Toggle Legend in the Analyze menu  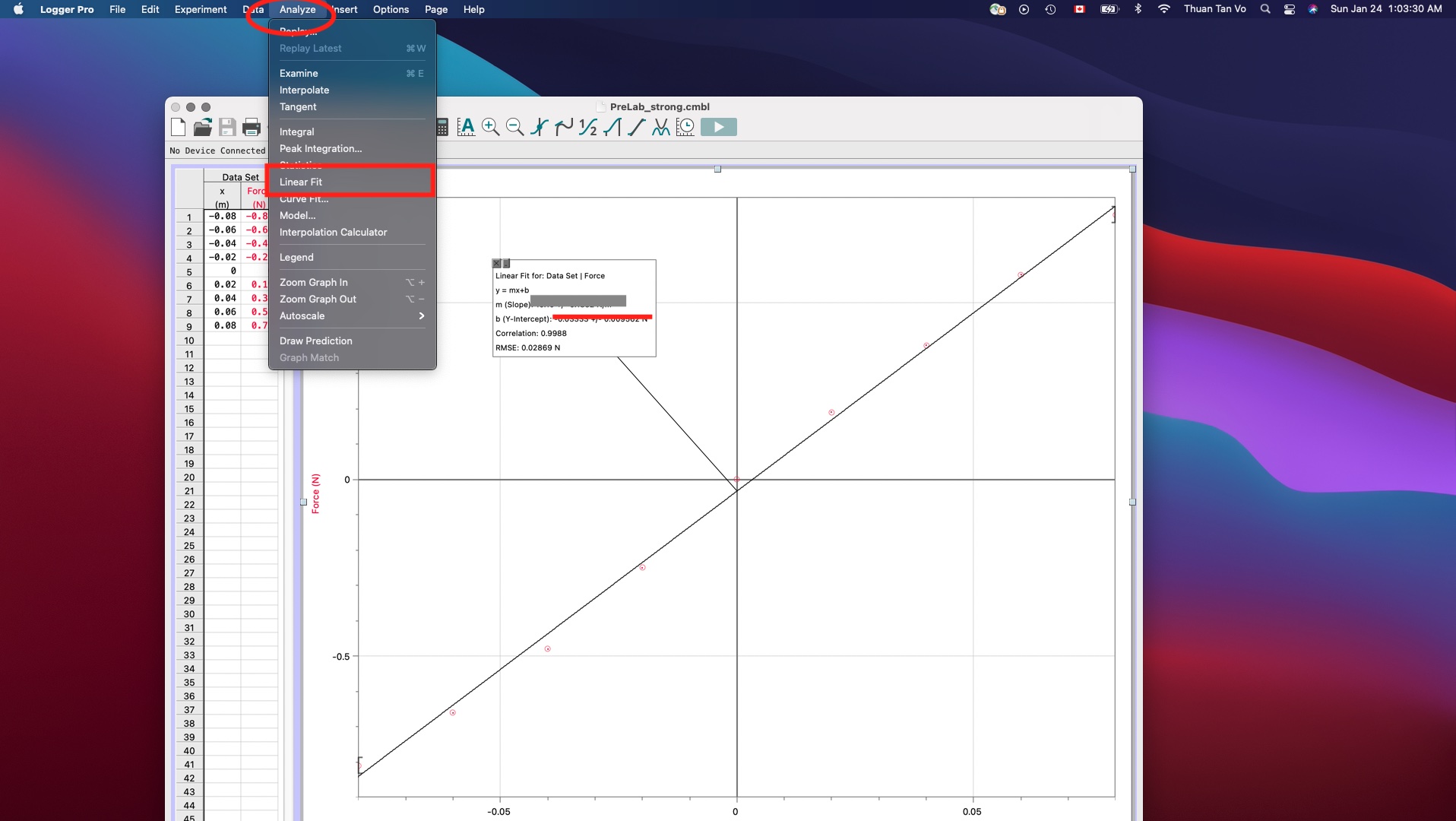coord(352,257)
